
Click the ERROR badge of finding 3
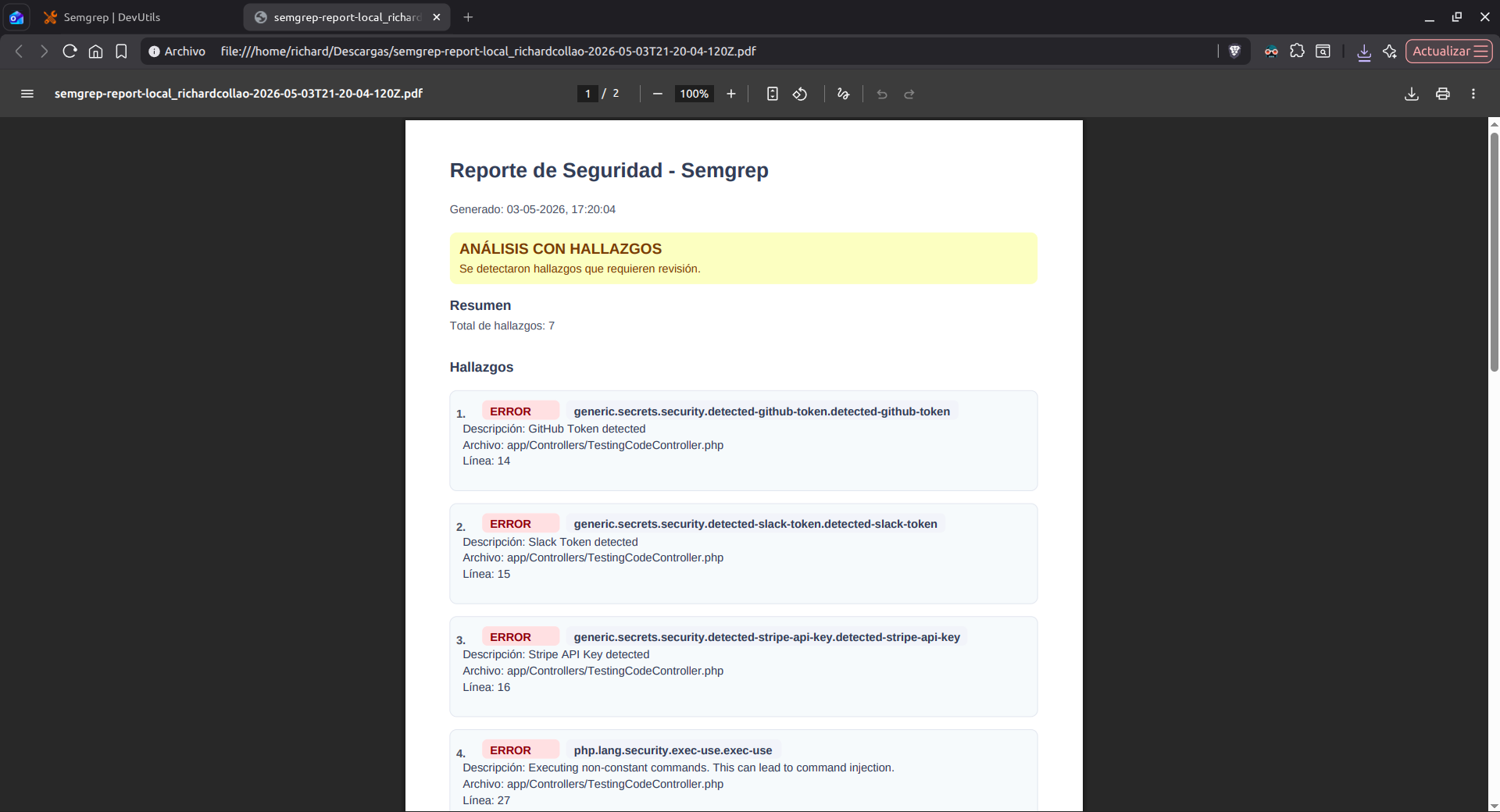click(x=520, y=636)
